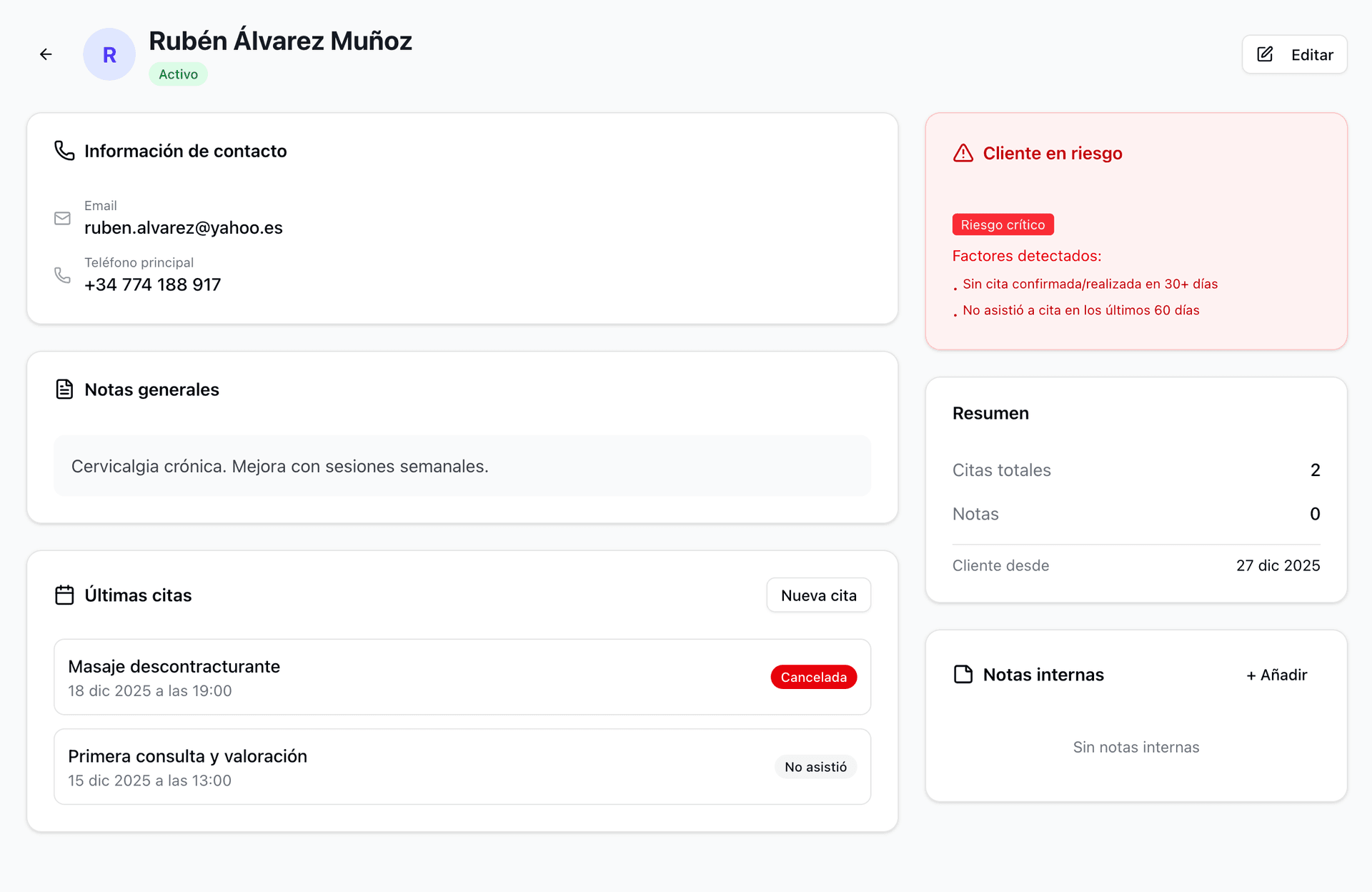Image resolution: width=1372 pixels, height=892 pixels.
Task: Click the calendar icon beside Últimas citas
Action: tap(64, 595)
